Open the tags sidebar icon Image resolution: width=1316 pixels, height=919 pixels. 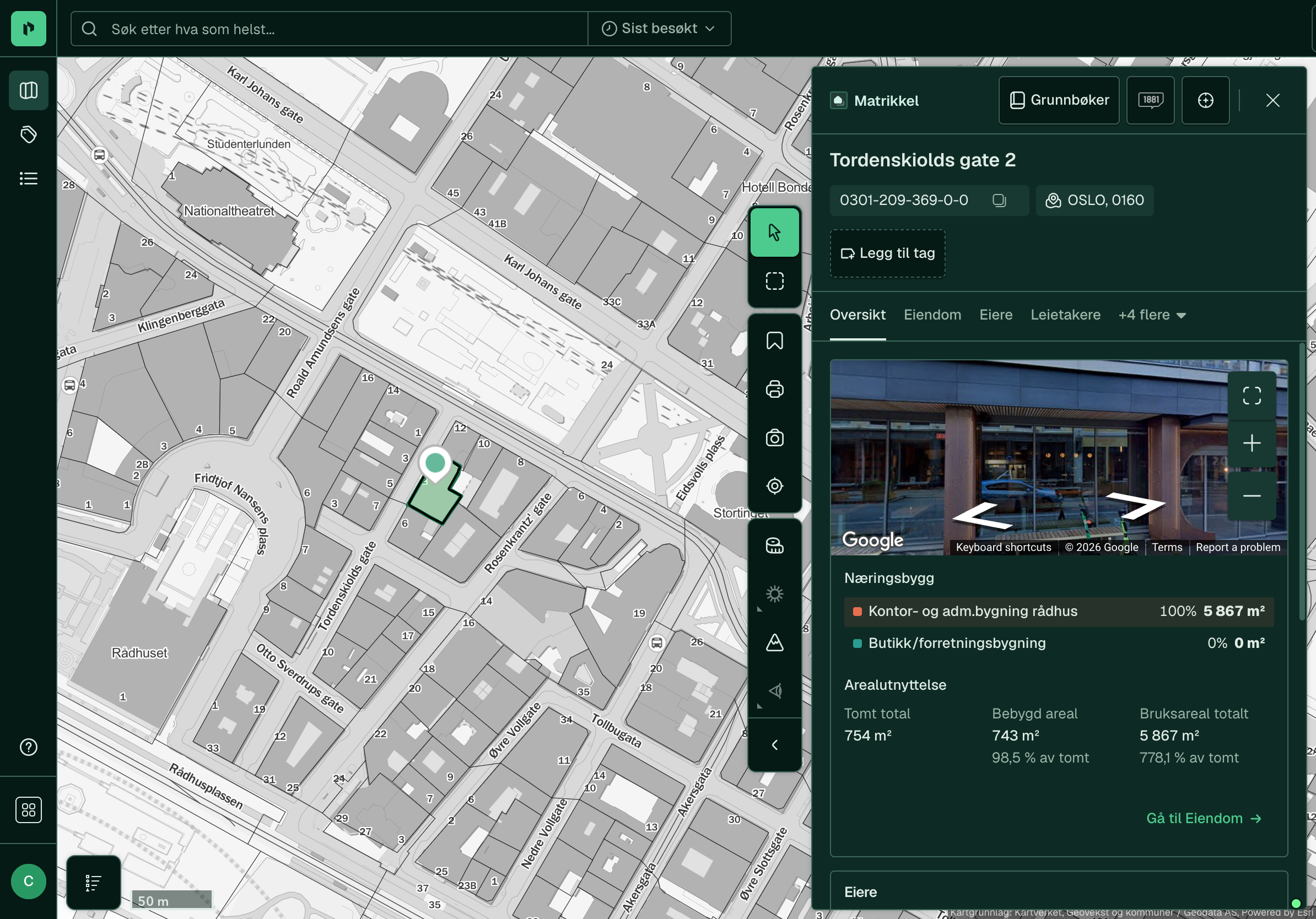coord(28,134)
